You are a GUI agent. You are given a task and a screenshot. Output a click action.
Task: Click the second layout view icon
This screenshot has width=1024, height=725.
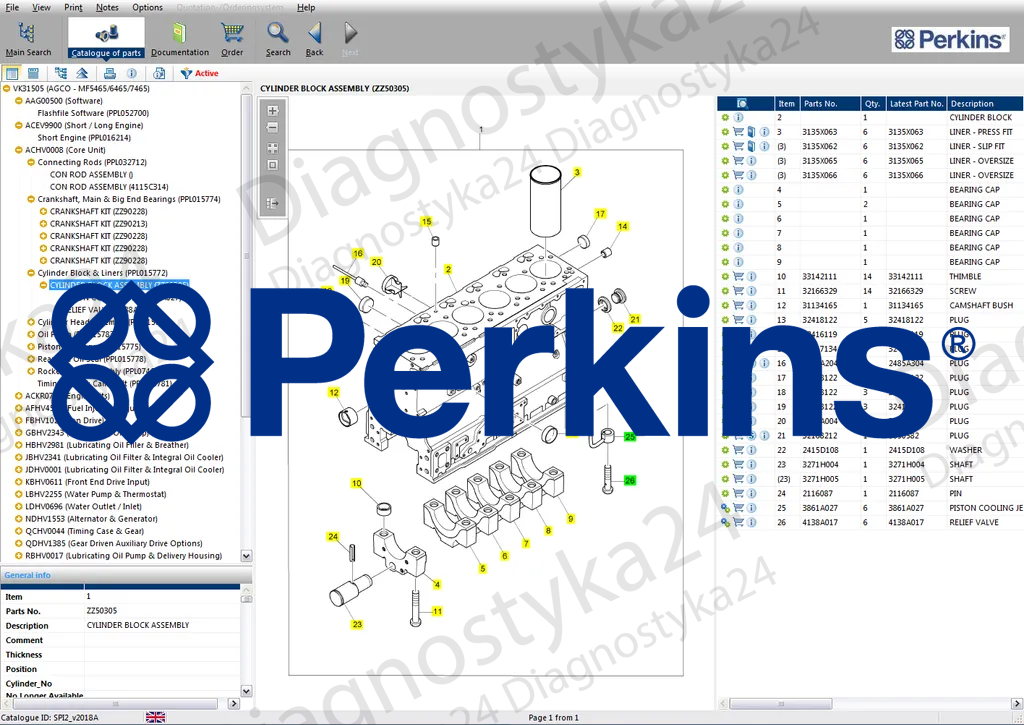click(33, 73)
